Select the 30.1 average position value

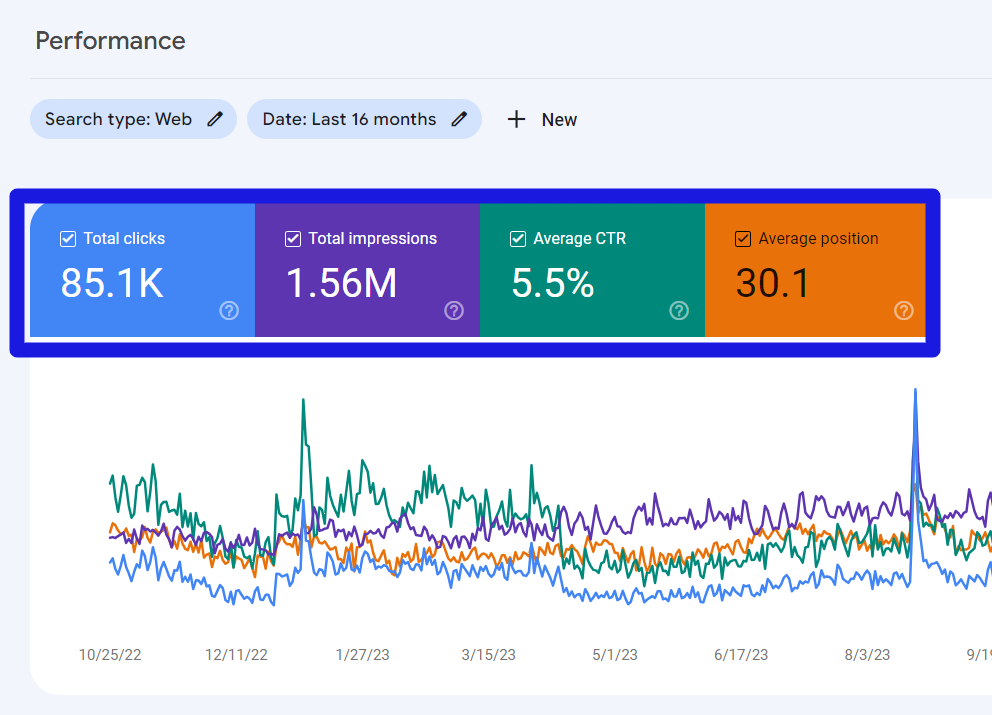[772, 283]
